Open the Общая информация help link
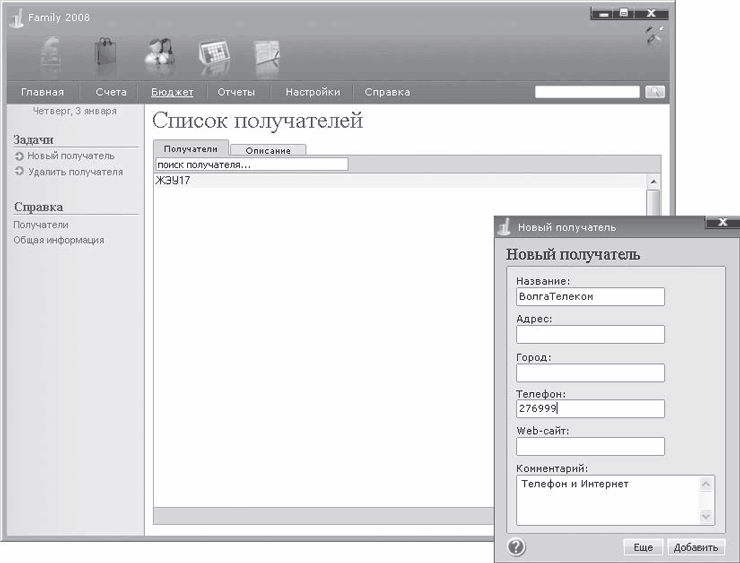740x563 pixels. (x=58, y=240)
